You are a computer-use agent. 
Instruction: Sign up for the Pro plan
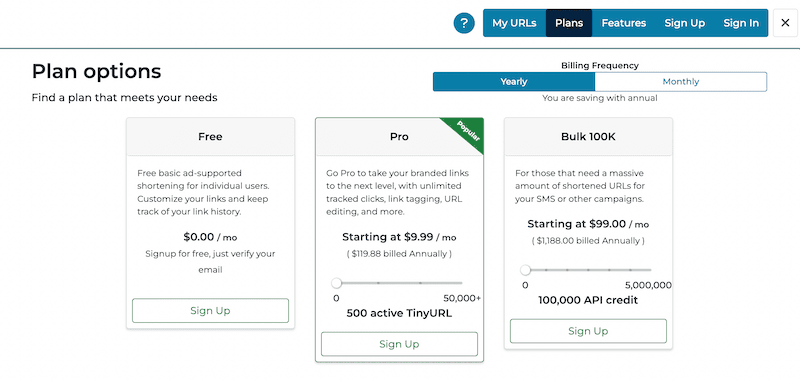(399, 344)
